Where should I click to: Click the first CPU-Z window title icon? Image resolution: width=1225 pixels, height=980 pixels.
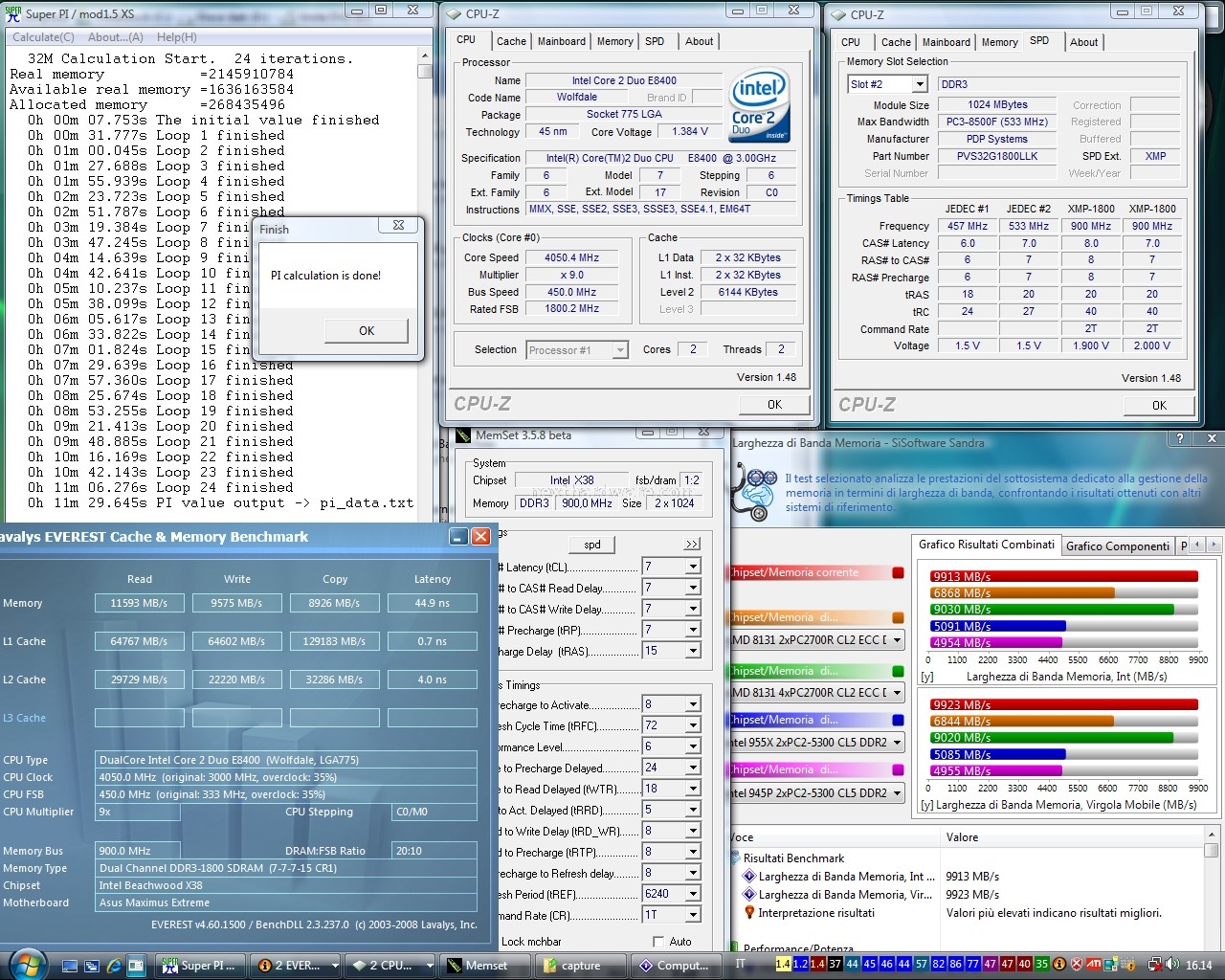tap(454, 13)
